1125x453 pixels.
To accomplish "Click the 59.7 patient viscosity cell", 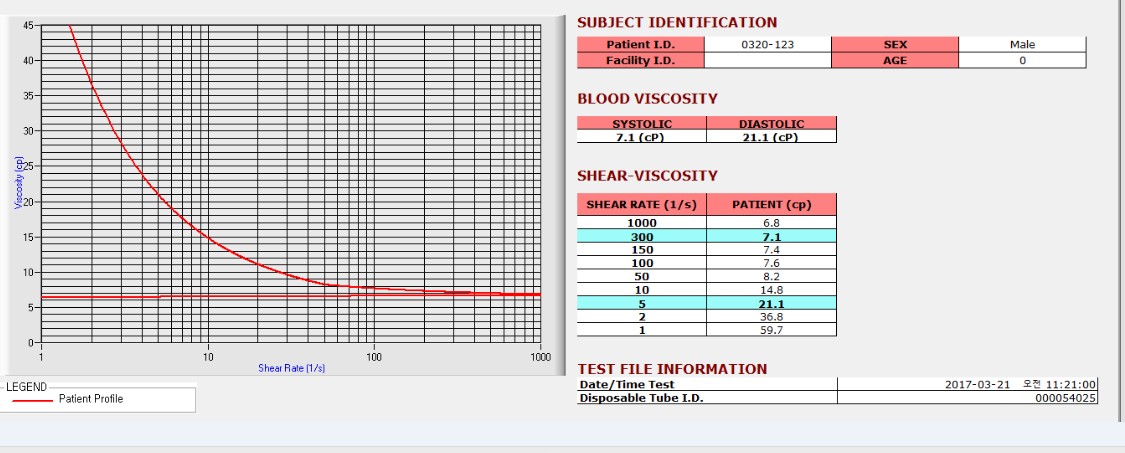I will 771,330.
